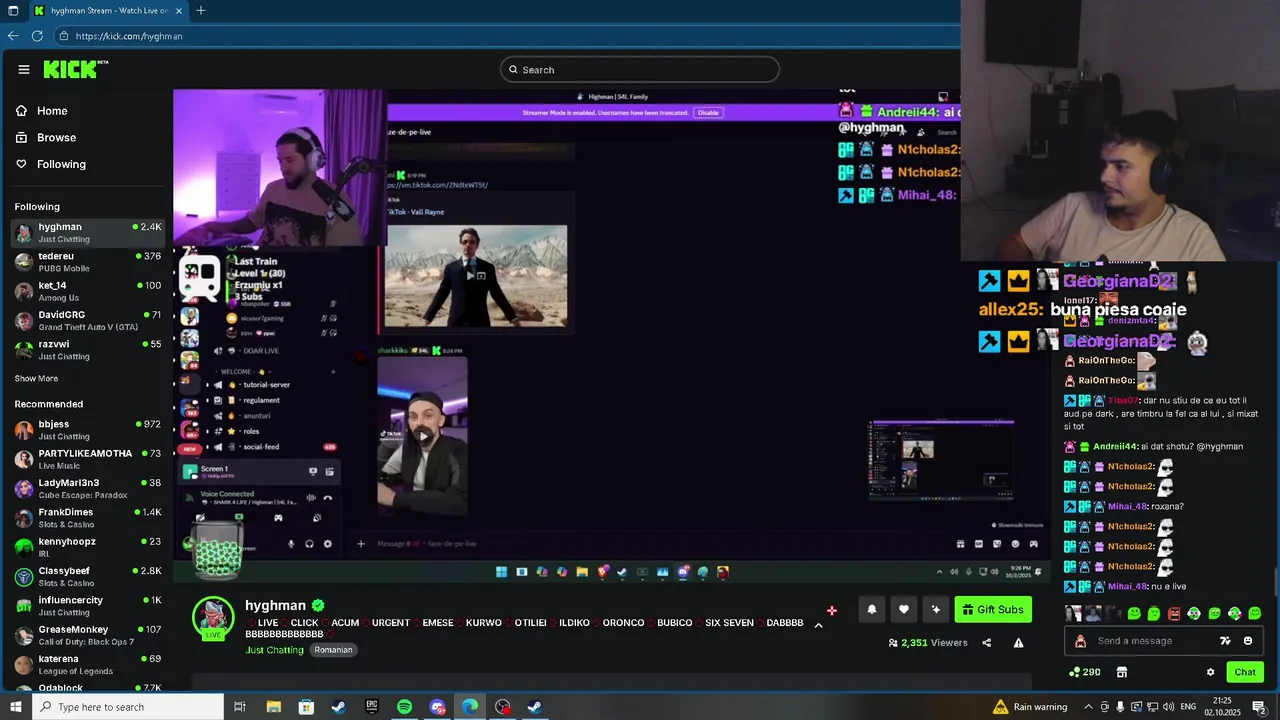Open followed channel tedereu
Screen dimensions: 1280x720
point(87,262)
